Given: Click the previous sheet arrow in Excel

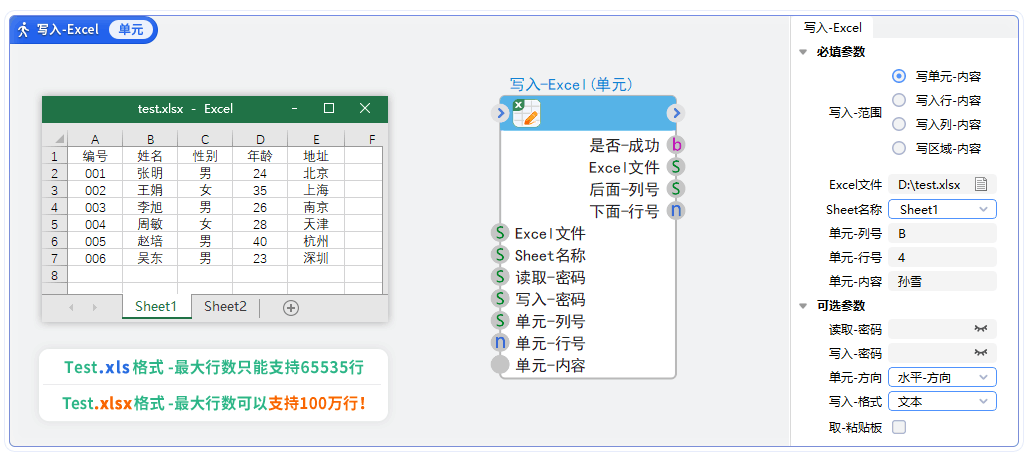Looking at the screenshot, I should 71,307.
